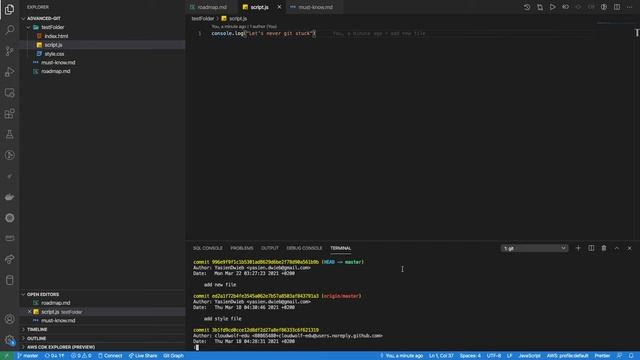Viewport: 640px width, 360px height.
Task: Switch to the OUTPUT panel tab
Action: coord(269,248)
